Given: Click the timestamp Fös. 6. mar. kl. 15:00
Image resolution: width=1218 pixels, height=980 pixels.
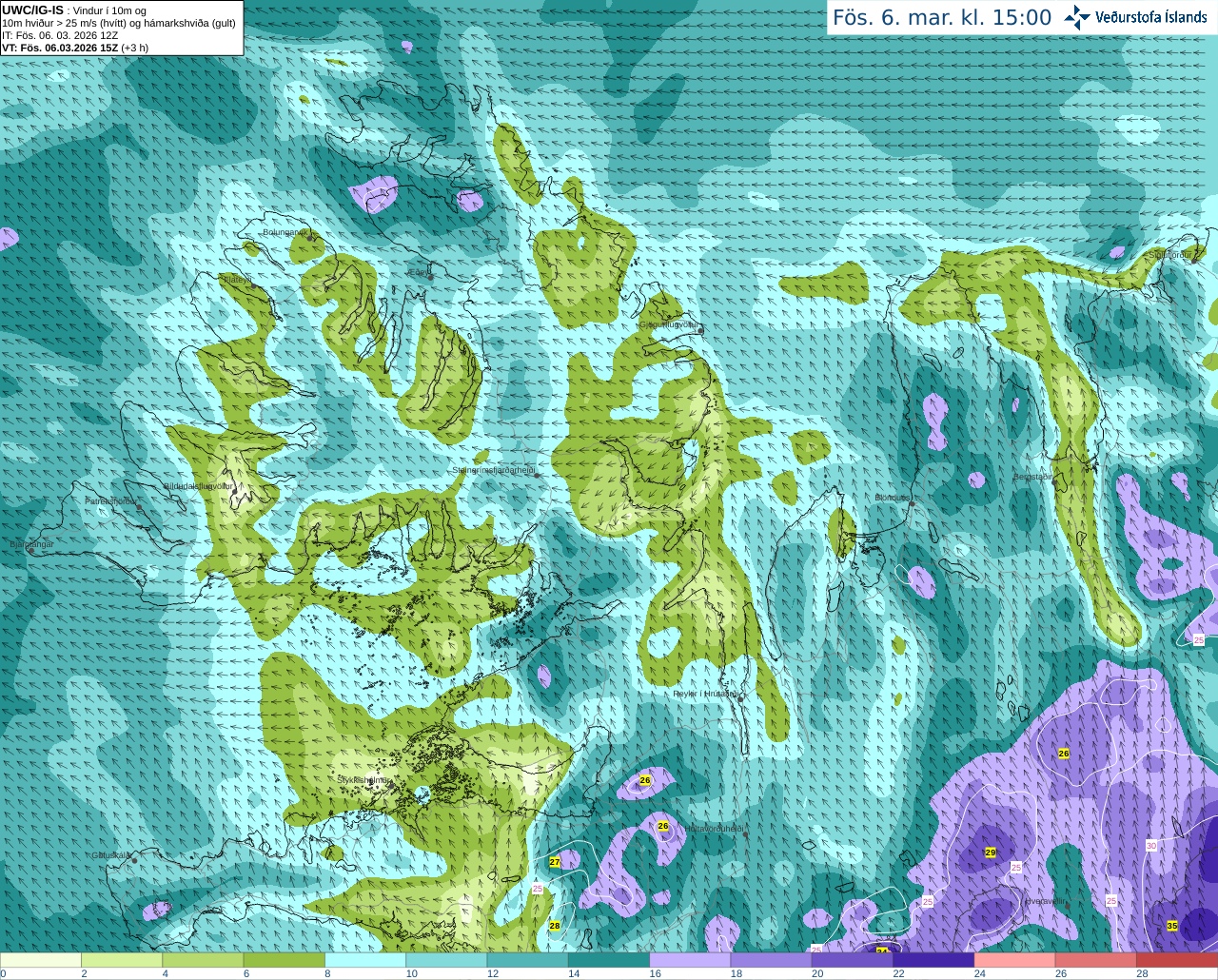Looking at the screenshot, I should (x=942, y=18).
